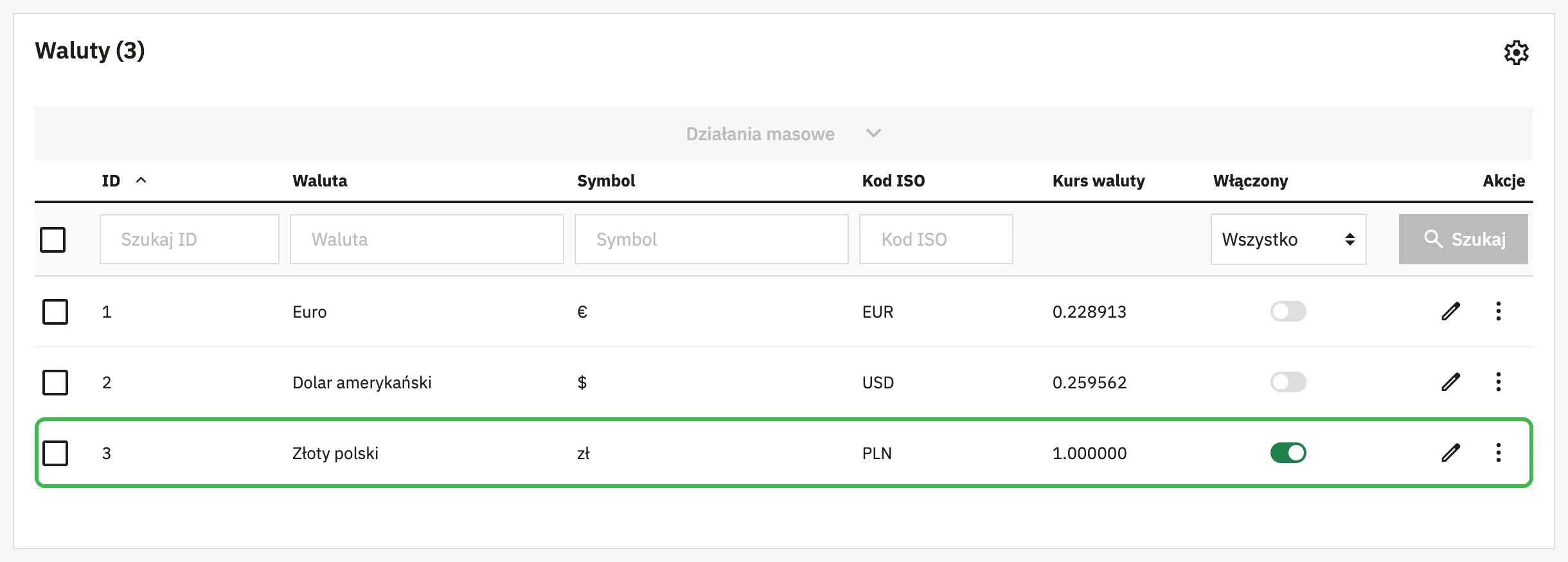The width and height of the screenshot is (1568, 562).
Task: Sort table by the Symbol column header
Action: point(606,181)
